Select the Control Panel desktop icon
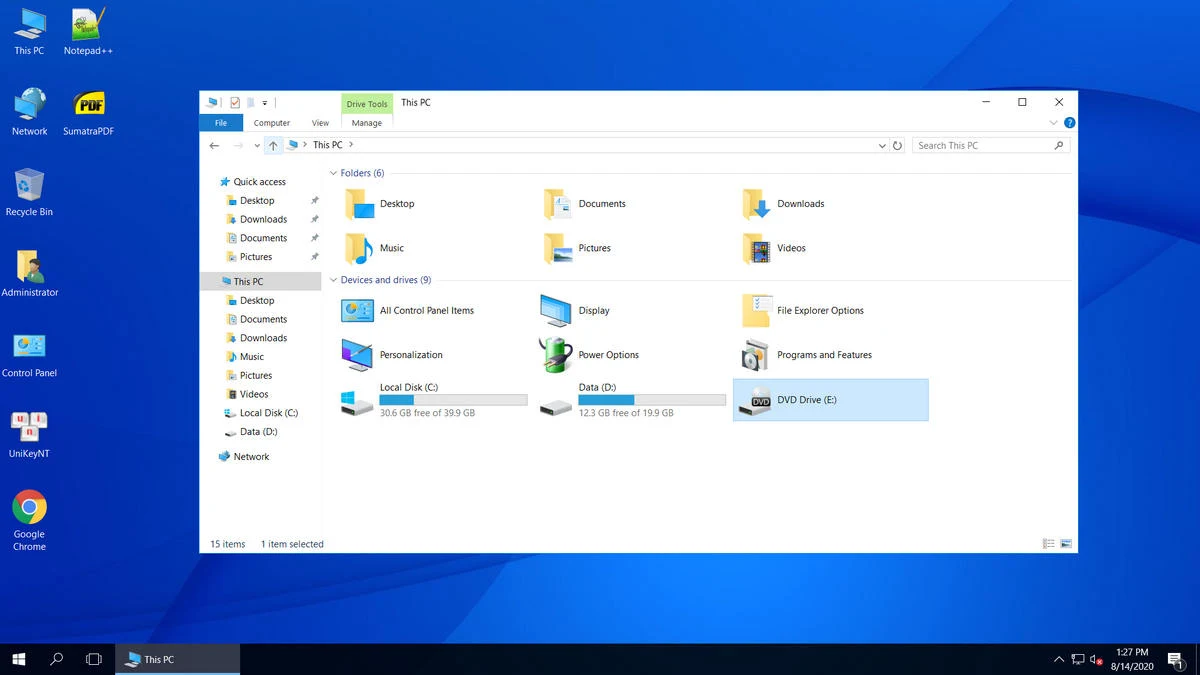The height and width of the screenshot is (675, 1200). [29, 354]
